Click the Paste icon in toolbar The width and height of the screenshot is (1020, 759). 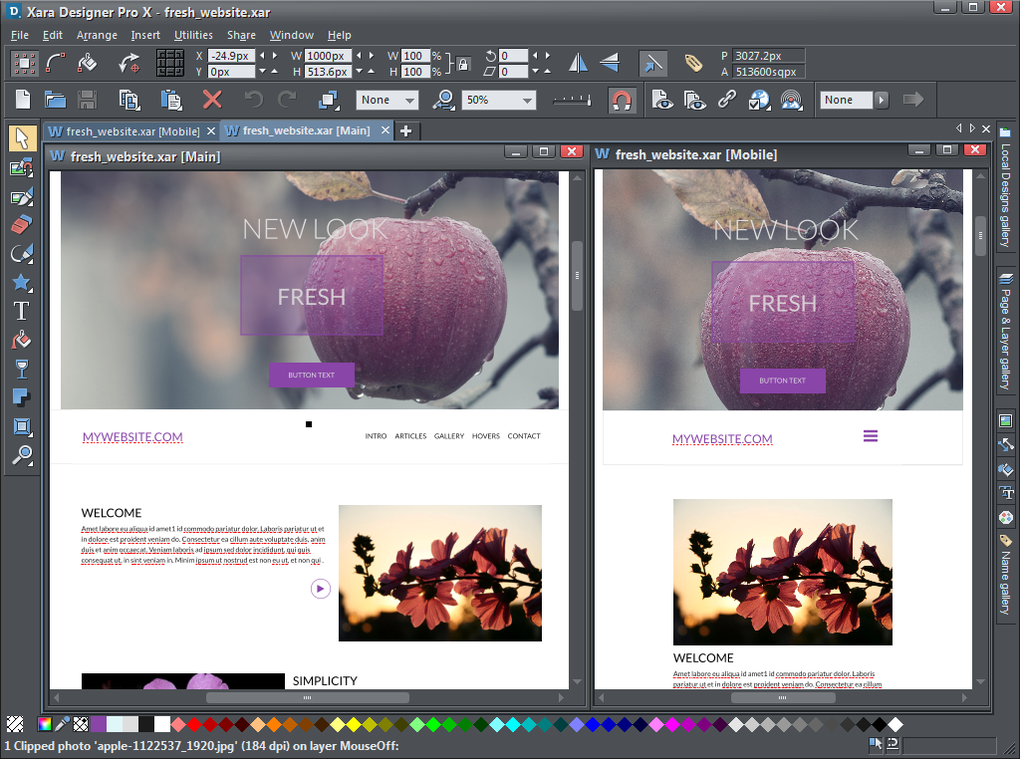point(171,100)
